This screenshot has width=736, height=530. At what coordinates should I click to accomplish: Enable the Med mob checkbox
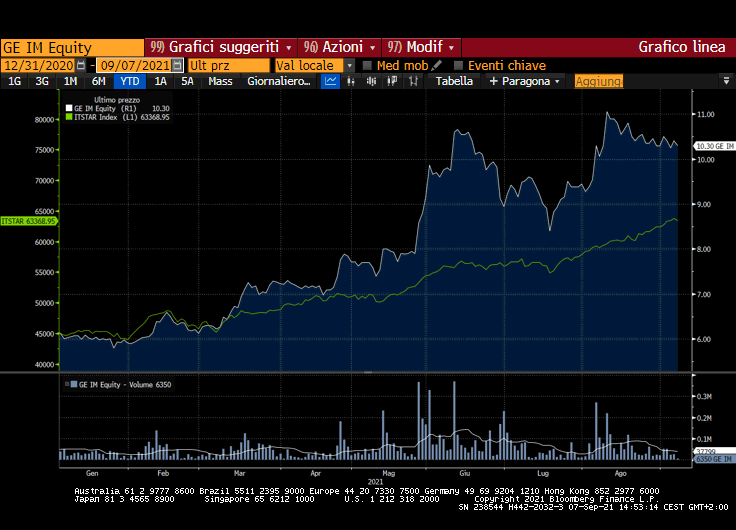(367, 65)
